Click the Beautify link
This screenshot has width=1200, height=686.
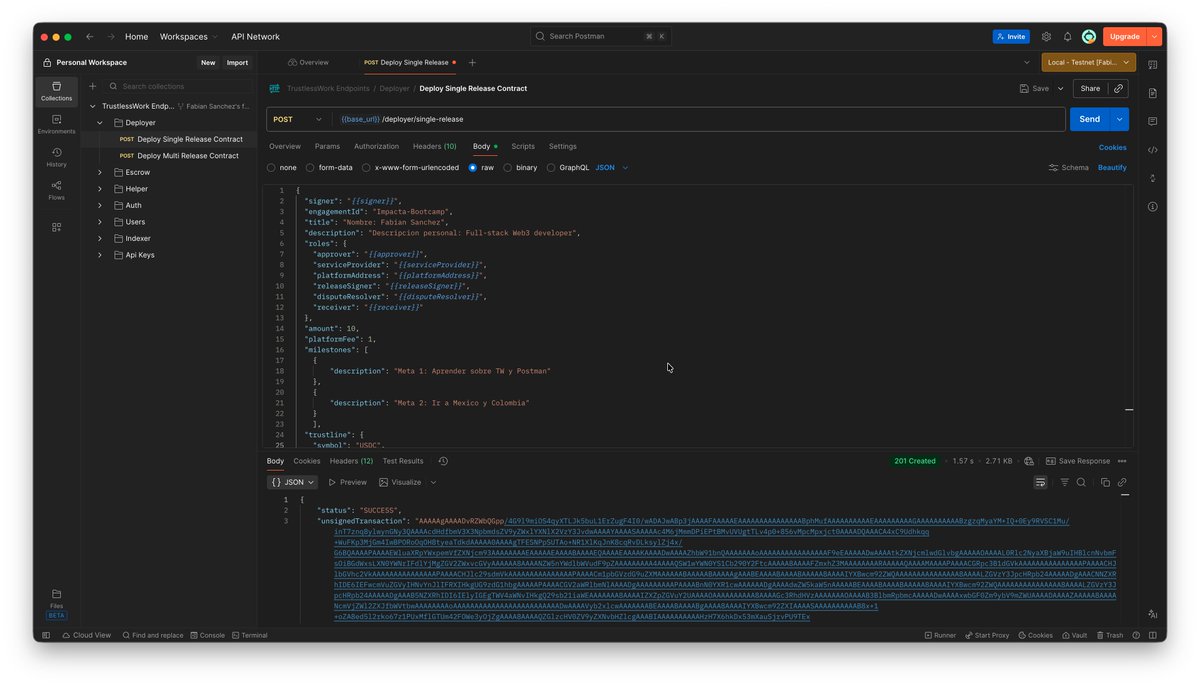(1112, 168)
